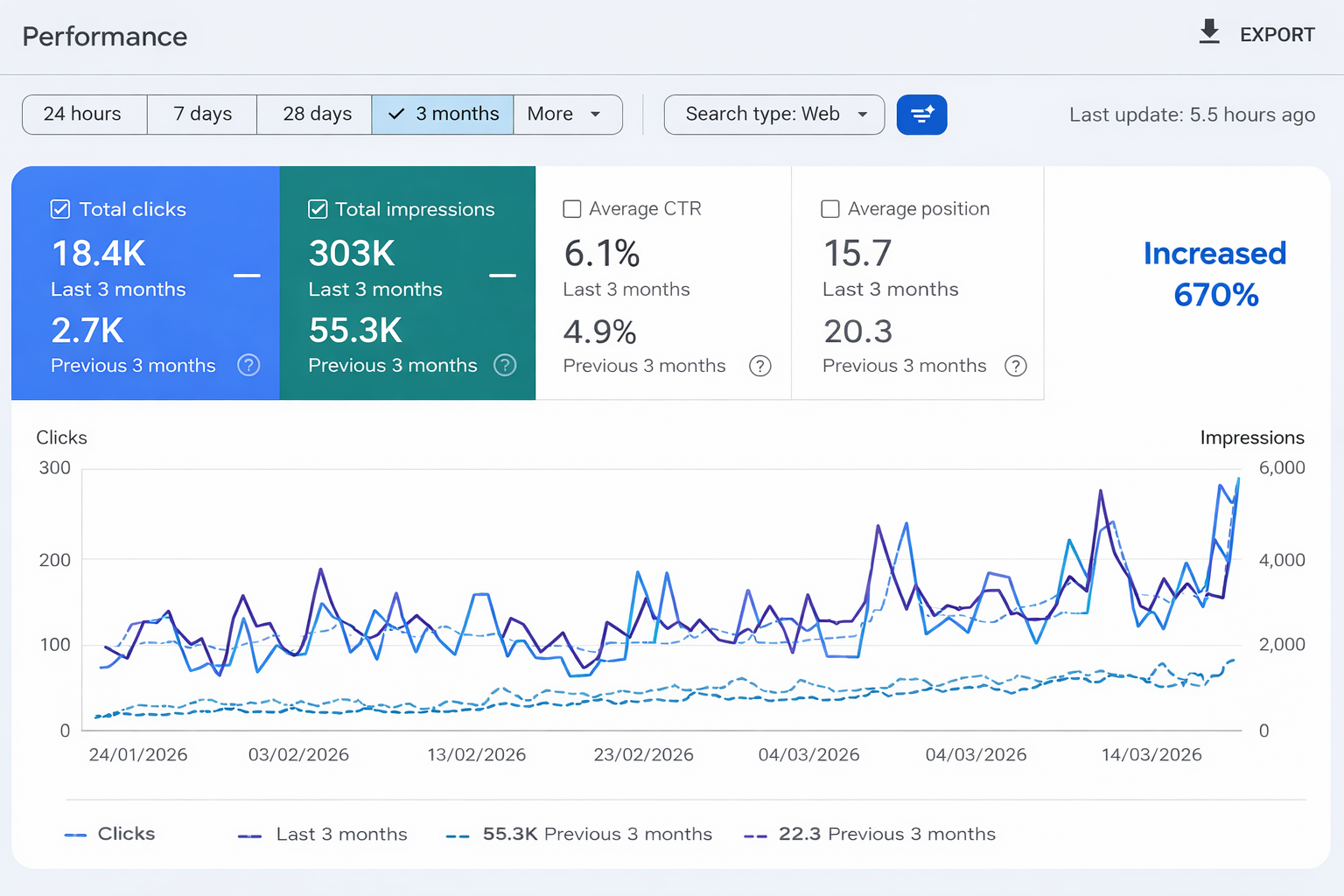This screenshot has width=1344, height=896.
Task: Choose the 7 days date range
Action: tap(202, 115)
